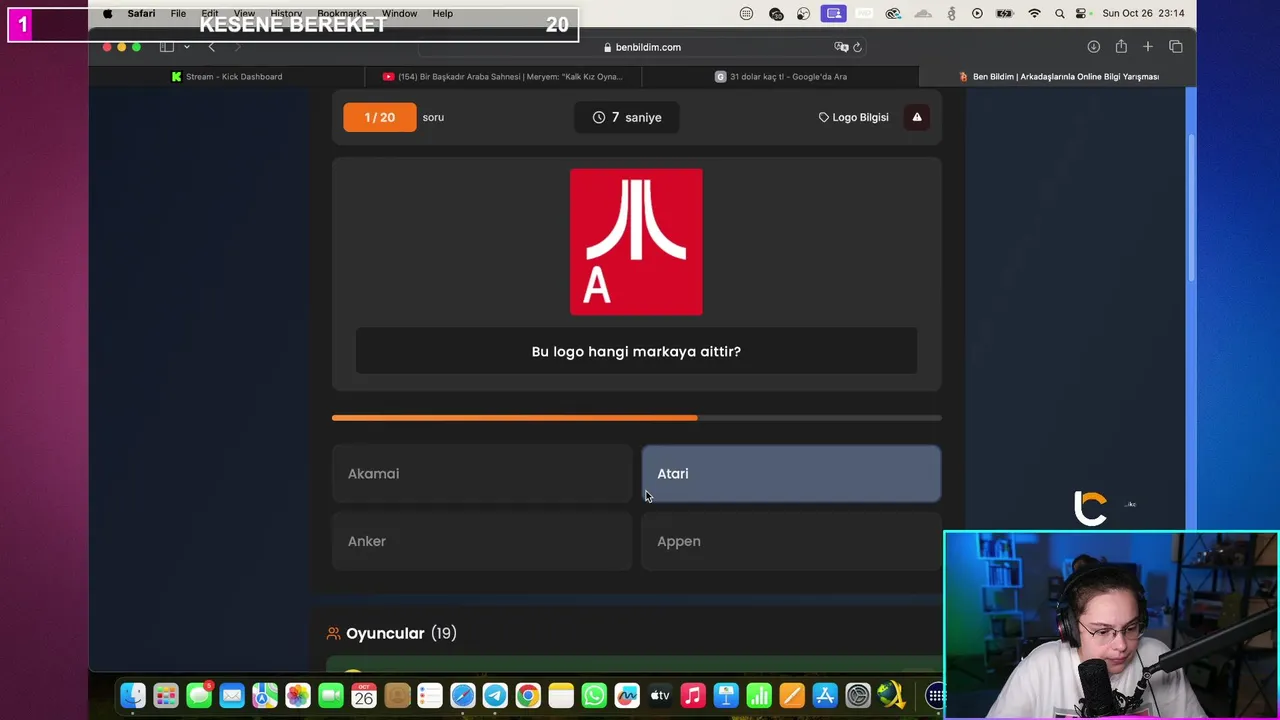Open WhatsApp from the dock

pyautogui.click(x=594, y=695)
